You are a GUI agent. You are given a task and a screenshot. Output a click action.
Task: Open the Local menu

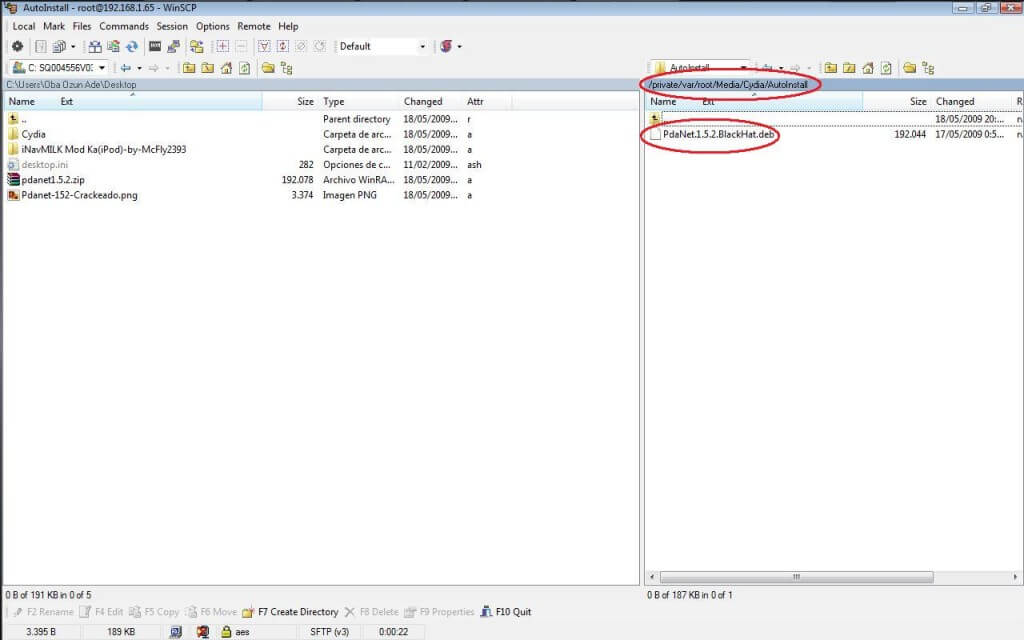[x=24, y=26]
